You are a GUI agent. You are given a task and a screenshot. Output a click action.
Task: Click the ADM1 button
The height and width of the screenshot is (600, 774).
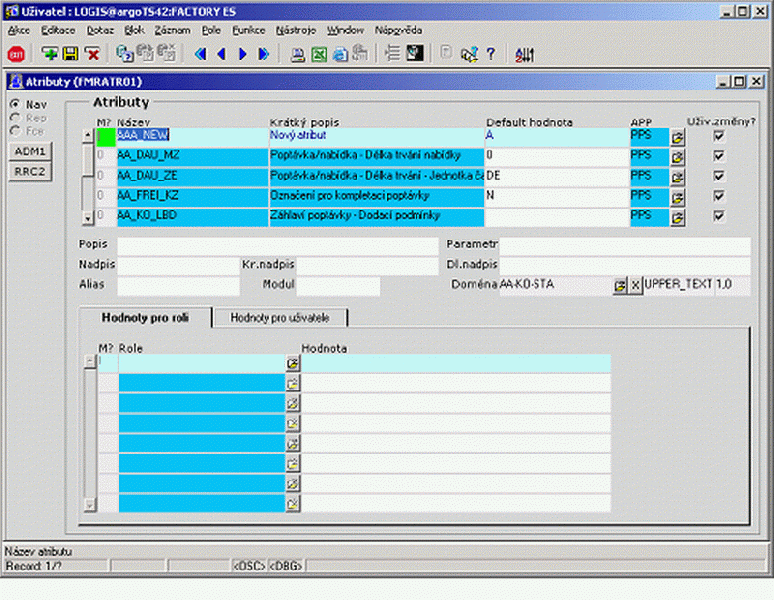tap(30, 151)
